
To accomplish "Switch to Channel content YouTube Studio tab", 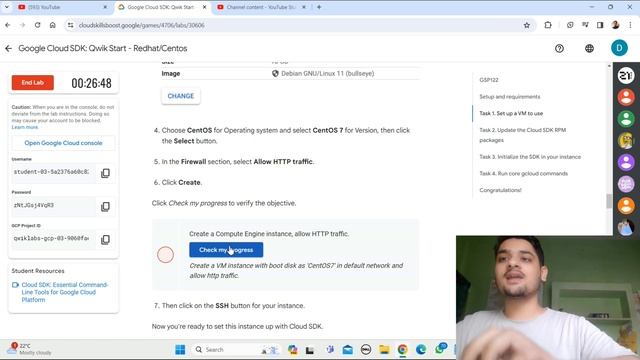I will click(x=261, y=7).
